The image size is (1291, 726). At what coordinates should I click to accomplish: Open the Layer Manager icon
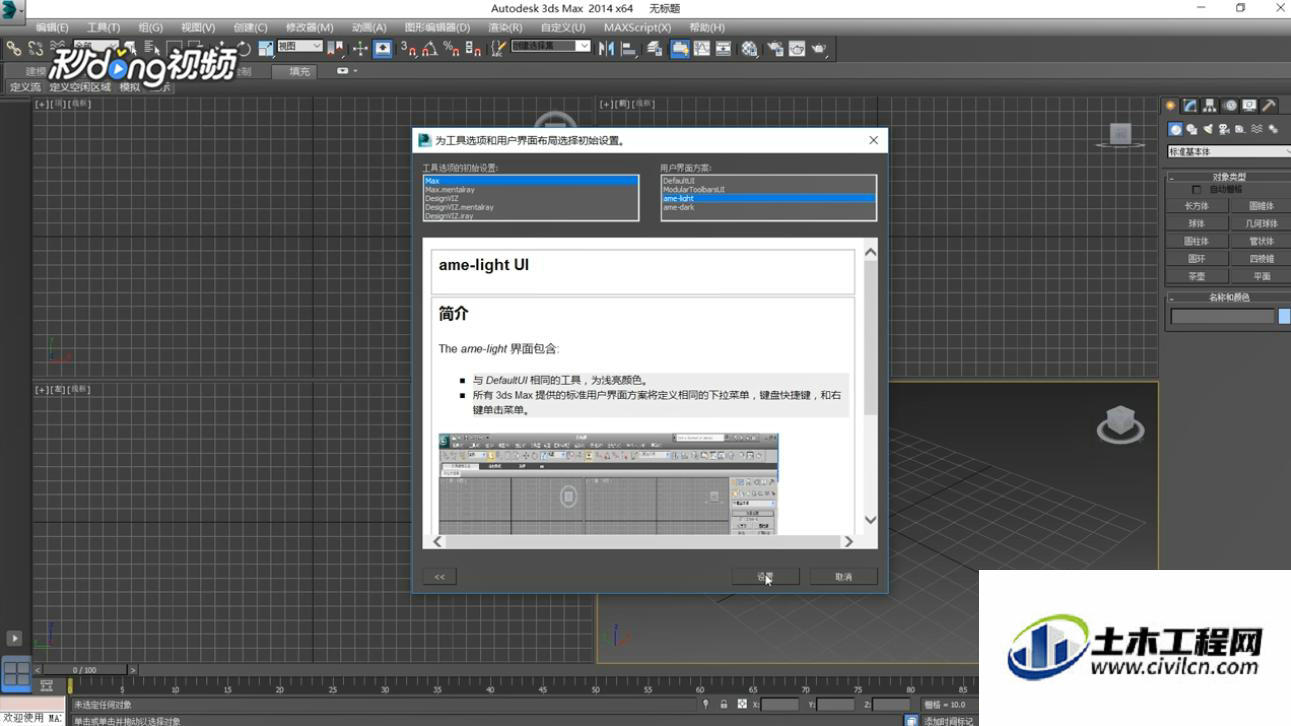coord(656,48)
